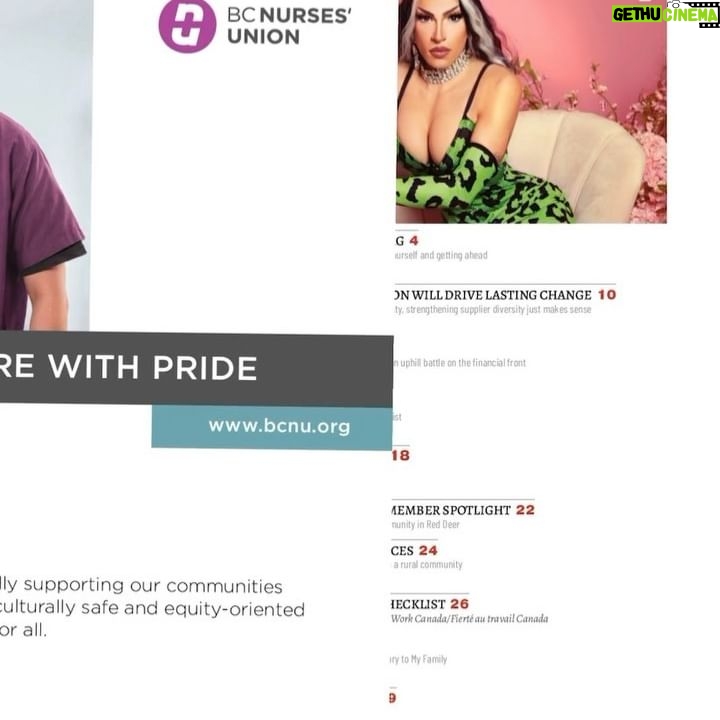The width and height of the screenshot is (720, 720).
Task: Click the BC Nurses' Union title text
Action: [x=289, y=26]
